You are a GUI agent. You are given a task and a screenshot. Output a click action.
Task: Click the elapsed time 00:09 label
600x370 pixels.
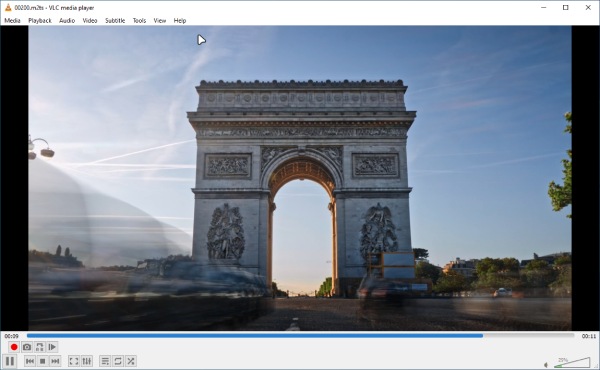click(x=11, y=336)
